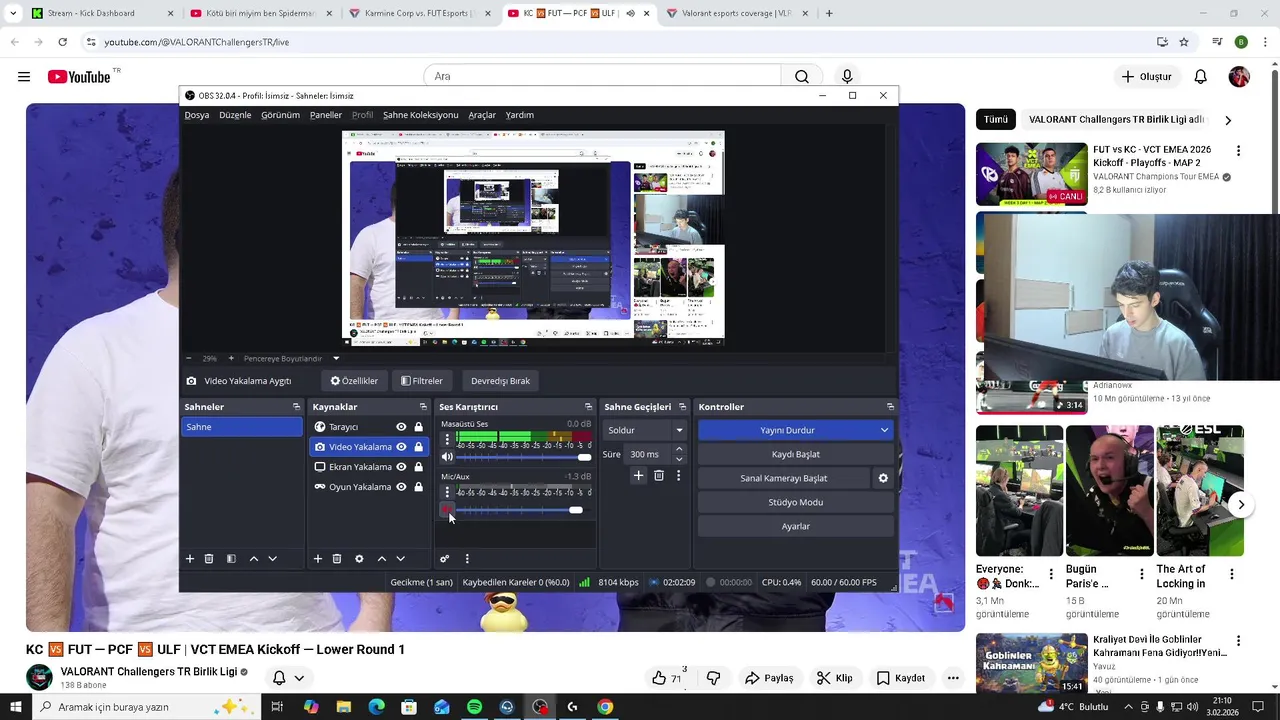Open advanced audio properties gear icon
The width and height of the screenshot is (1280, 720).
click(x=445, y=559)
